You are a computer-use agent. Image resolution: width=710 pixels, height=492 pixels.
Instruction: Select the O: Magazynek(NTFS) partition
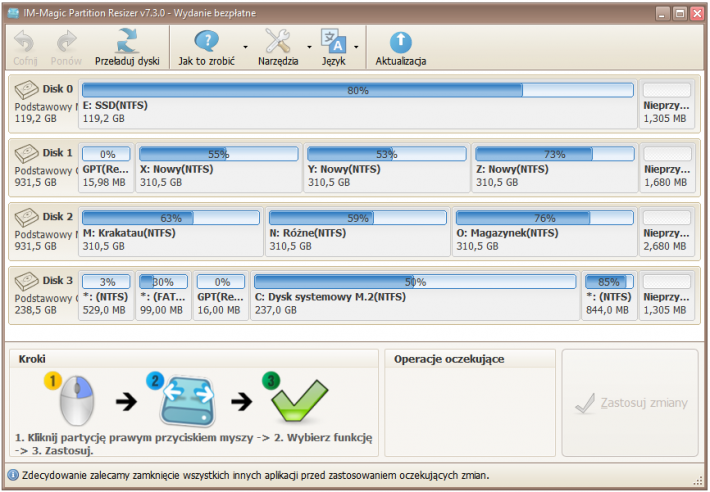545,232
